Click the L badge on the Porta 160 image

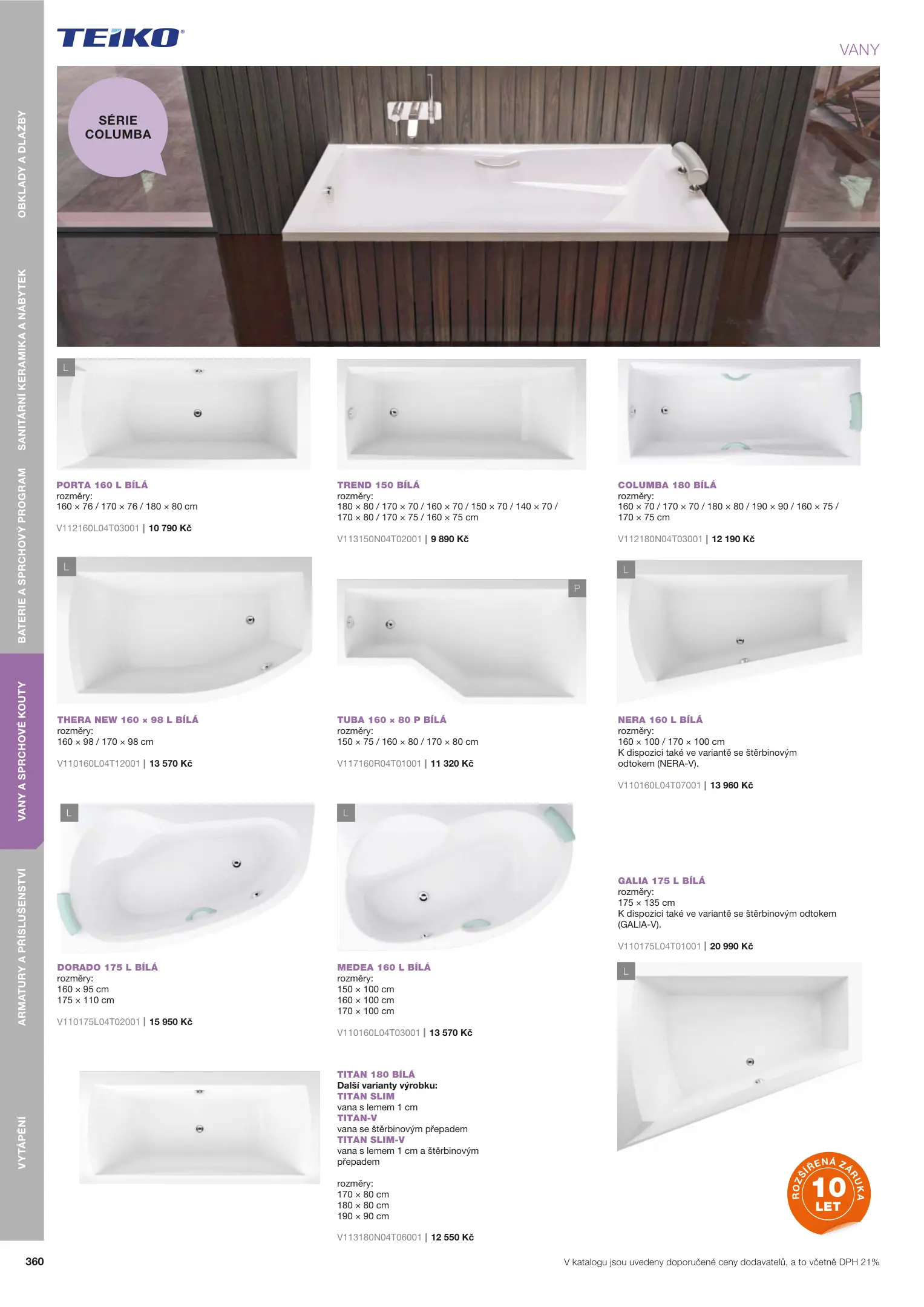click(66, 367)
